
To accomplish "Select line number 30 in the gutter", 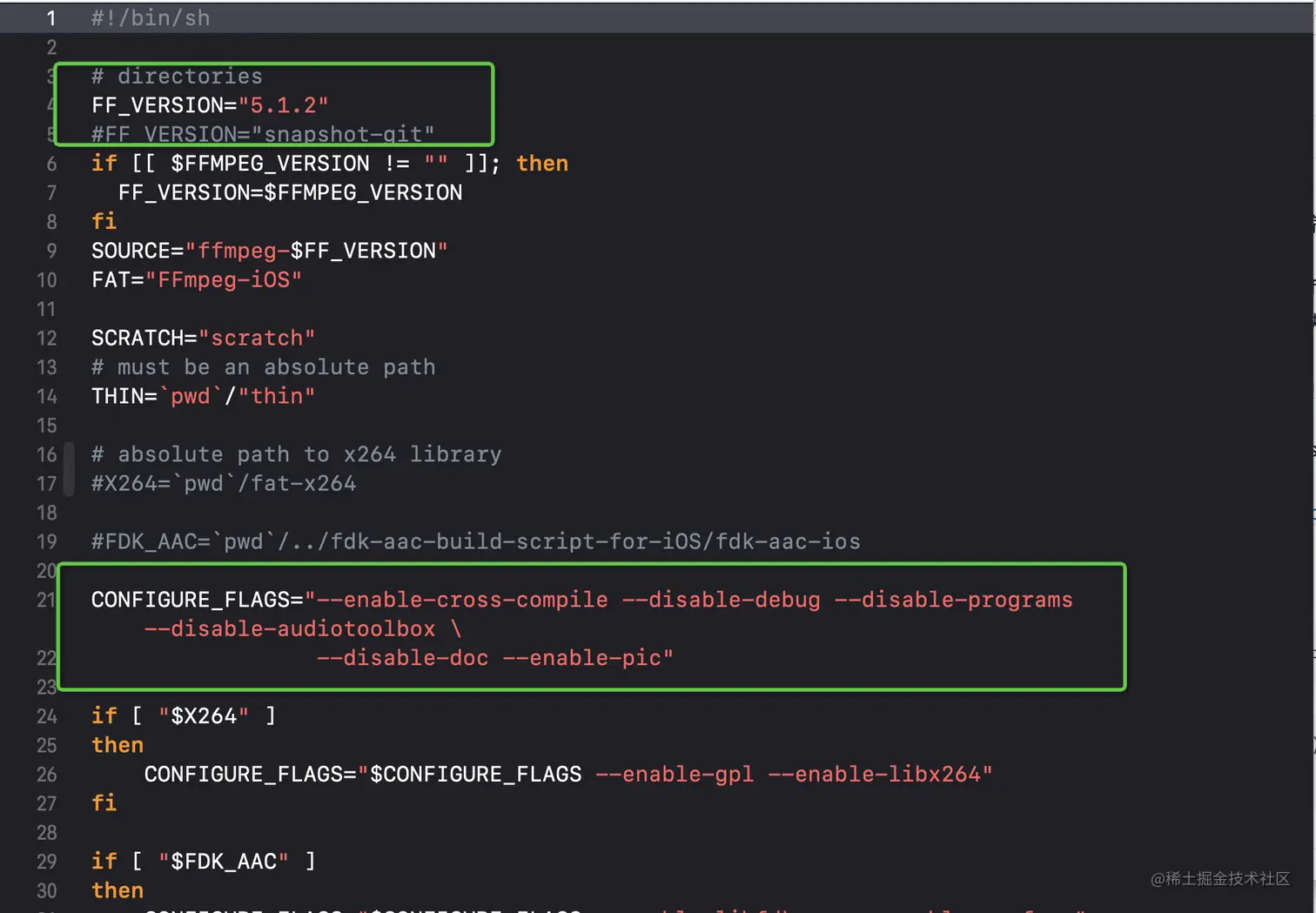I will [x=47, y=890].
